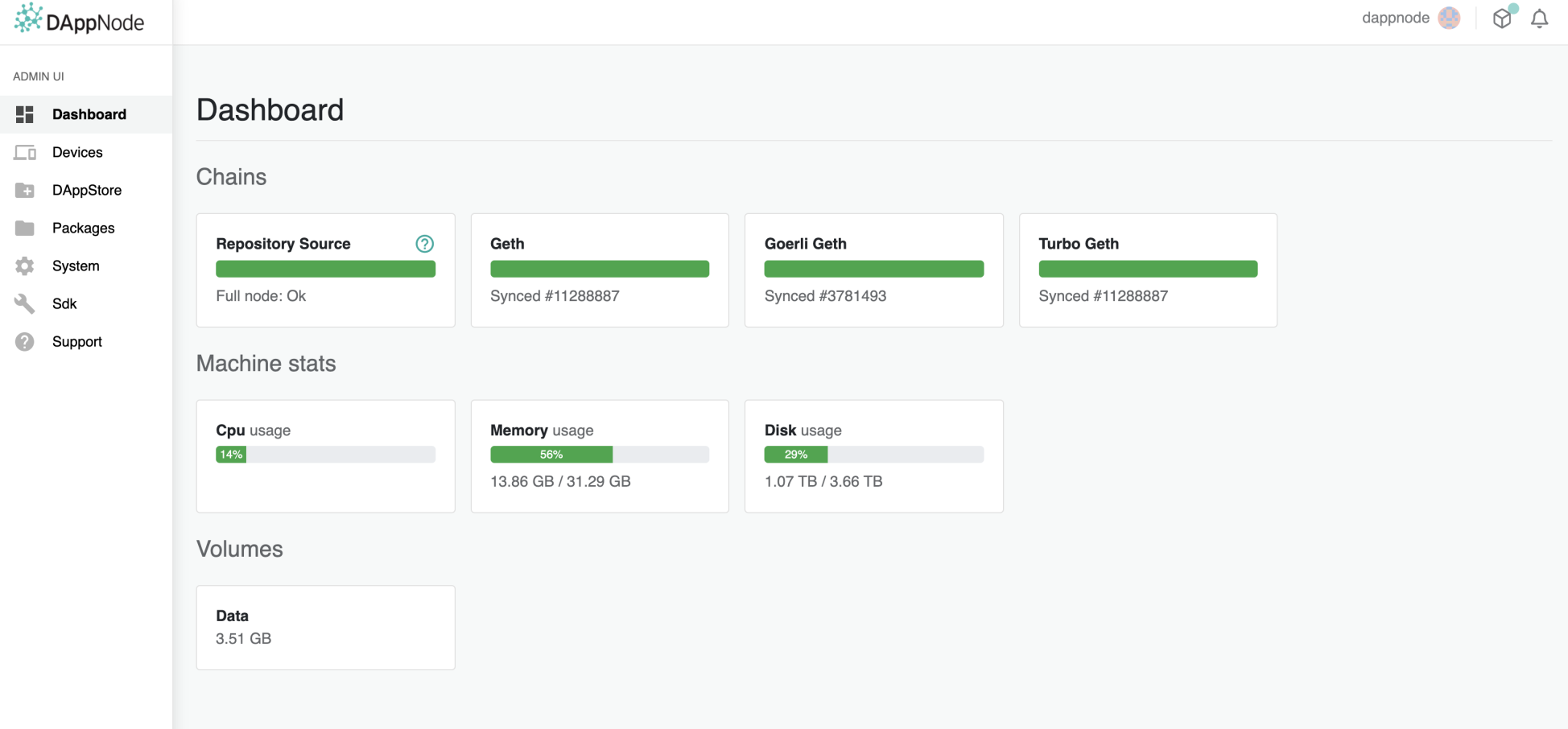Click the dappnode user avatar
The width and height of the screenshot is (1568, 729).
pos(1449,18)
